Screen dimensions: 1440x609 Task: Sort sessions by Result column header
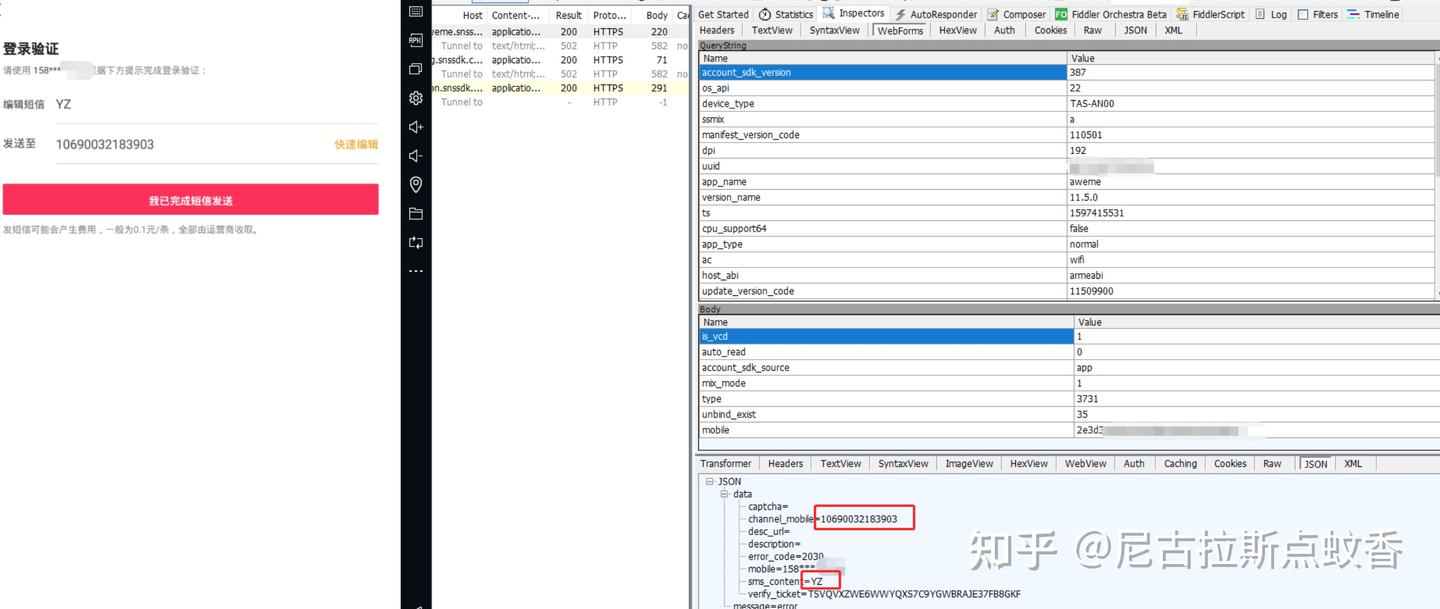pyautogui.click(x=569, y=15)
